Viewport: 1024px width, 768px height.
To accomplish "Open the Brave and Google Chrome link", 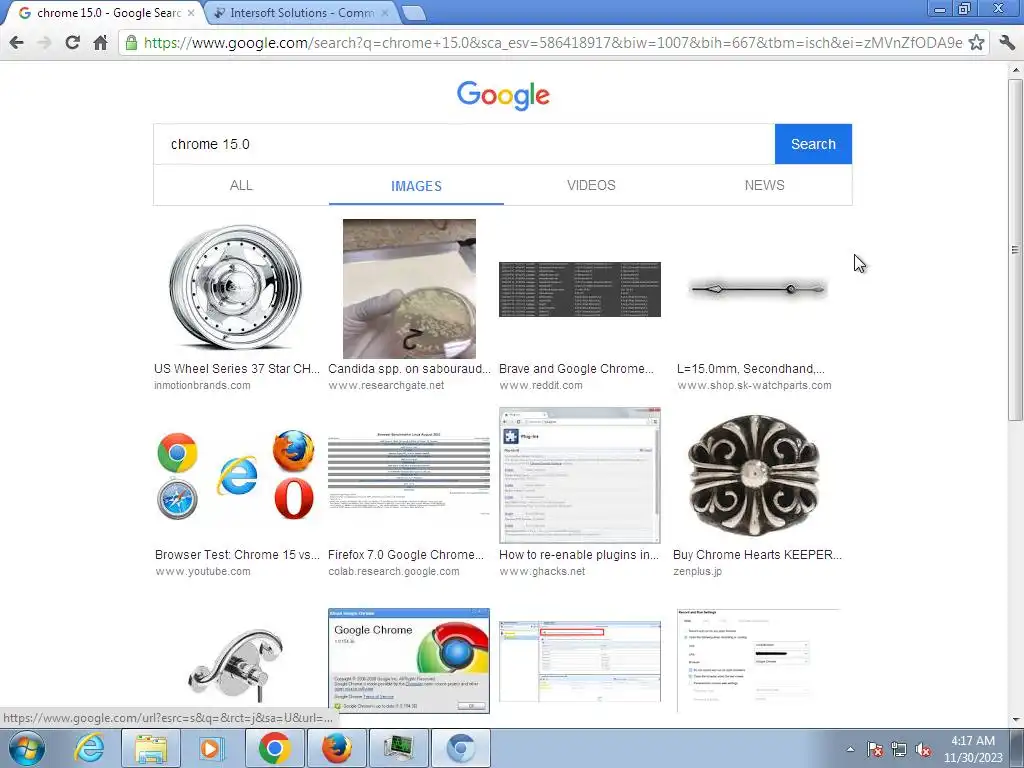I will 576,369.
